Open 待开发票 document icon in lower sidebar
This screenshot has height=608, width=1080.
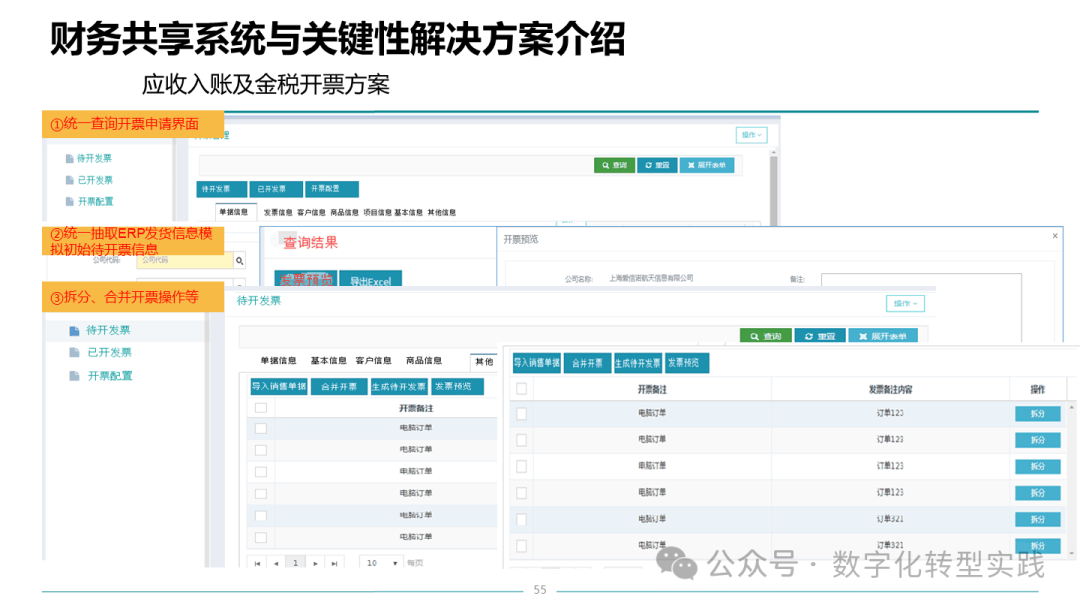[74, 331]
